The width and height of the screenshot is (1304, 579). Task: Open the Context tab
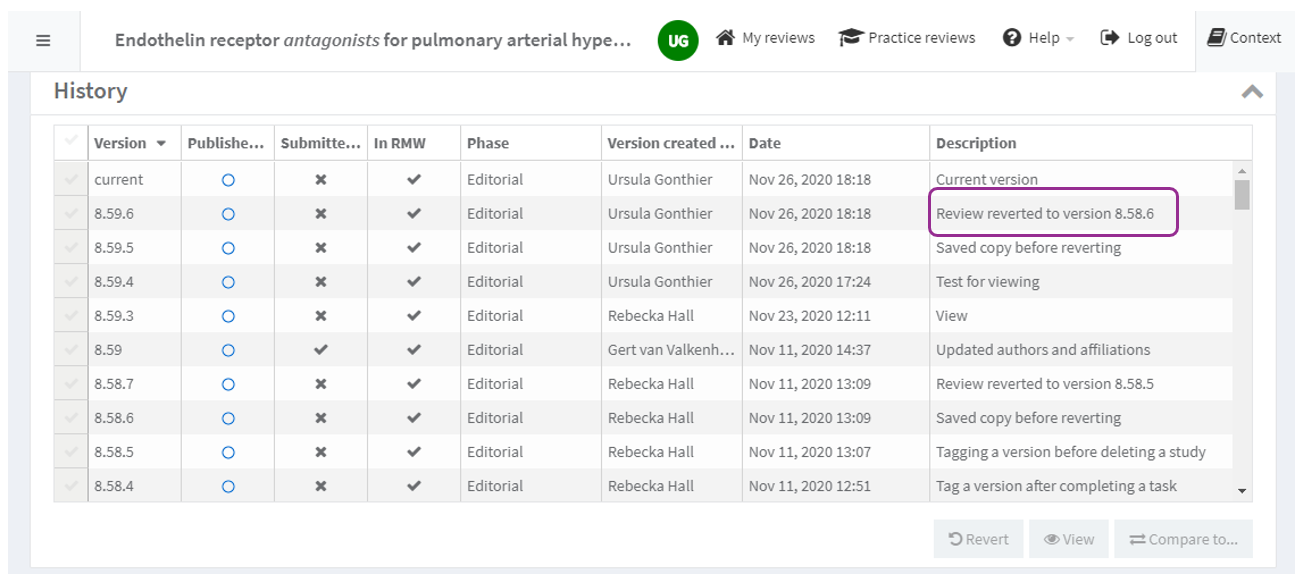point(1244,38)
